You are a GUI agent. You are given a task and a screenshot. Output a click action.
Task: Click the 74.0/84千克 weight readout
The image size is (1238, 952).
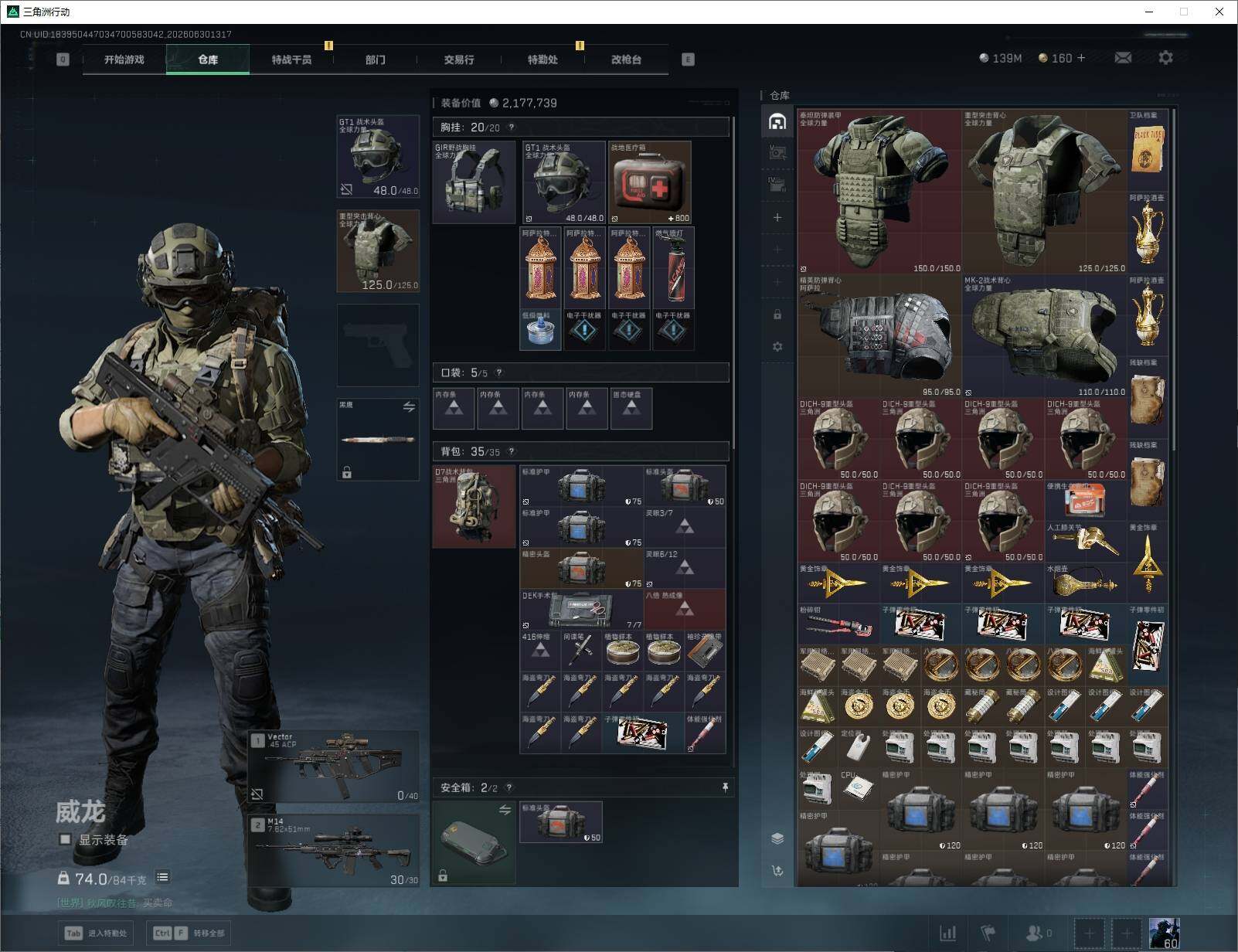pyautogui.click(x=103, y=879)
